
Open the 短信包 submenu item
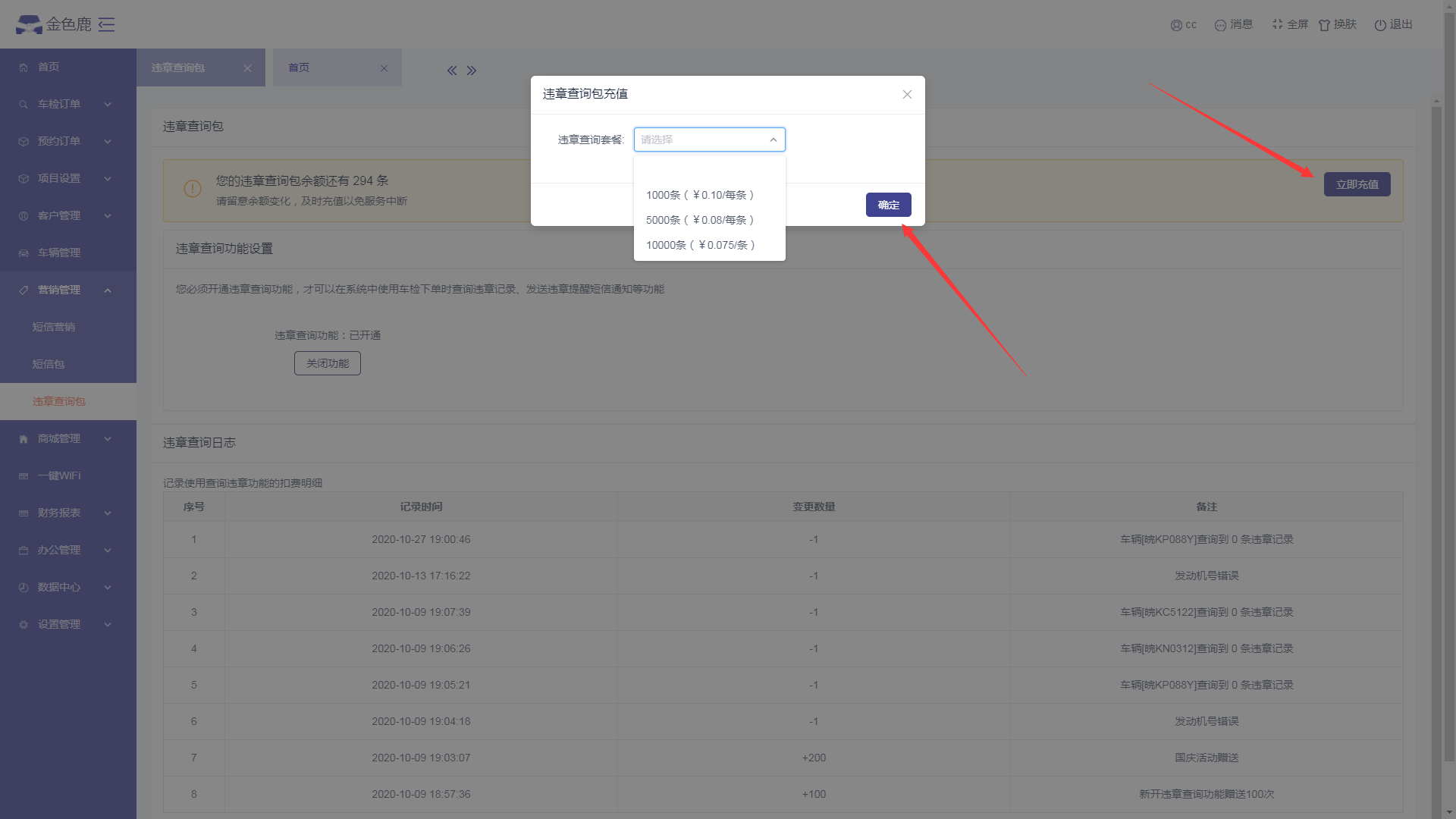pos(68,364)
